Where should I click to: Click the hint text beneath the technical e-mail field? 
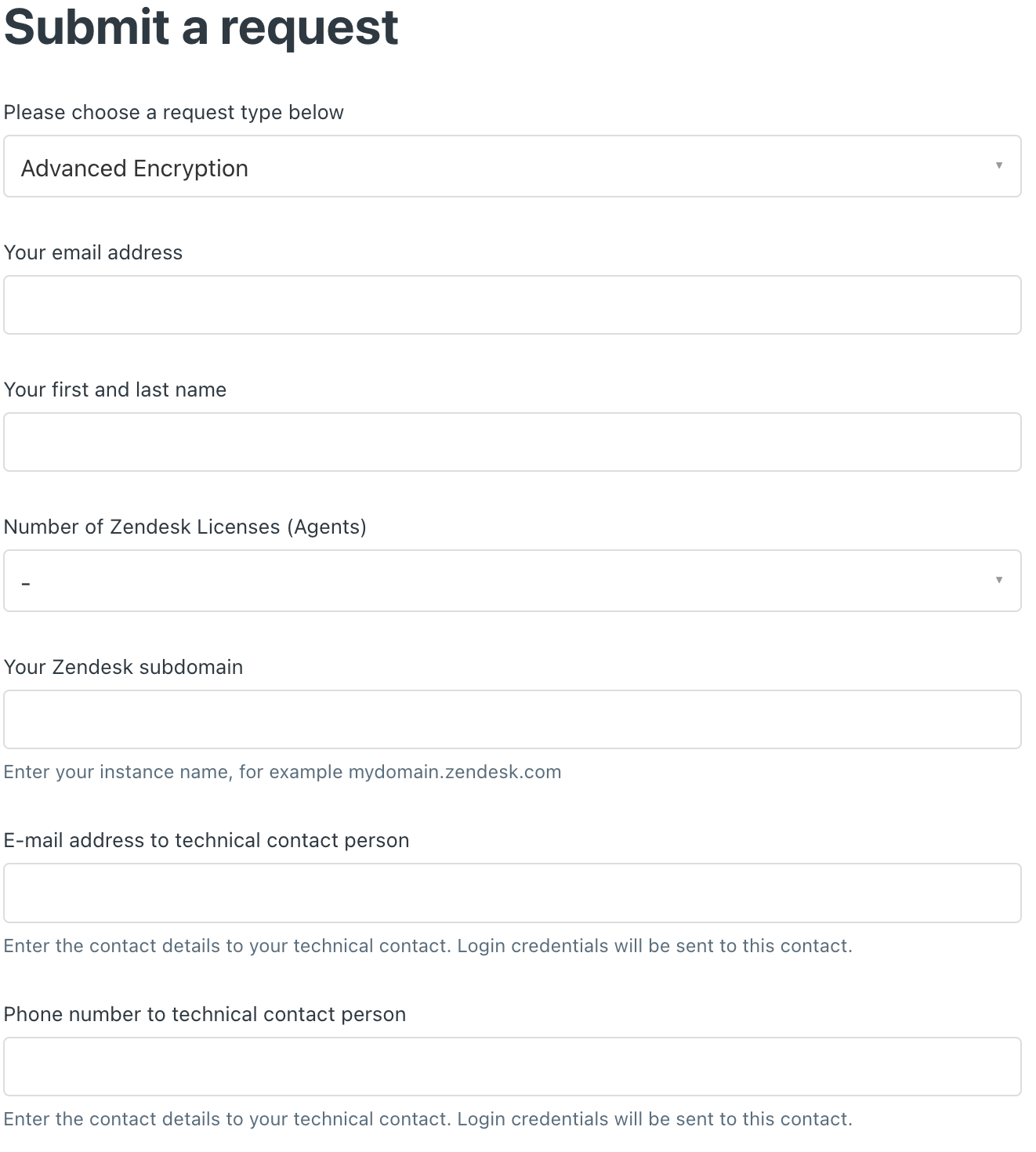428,946
